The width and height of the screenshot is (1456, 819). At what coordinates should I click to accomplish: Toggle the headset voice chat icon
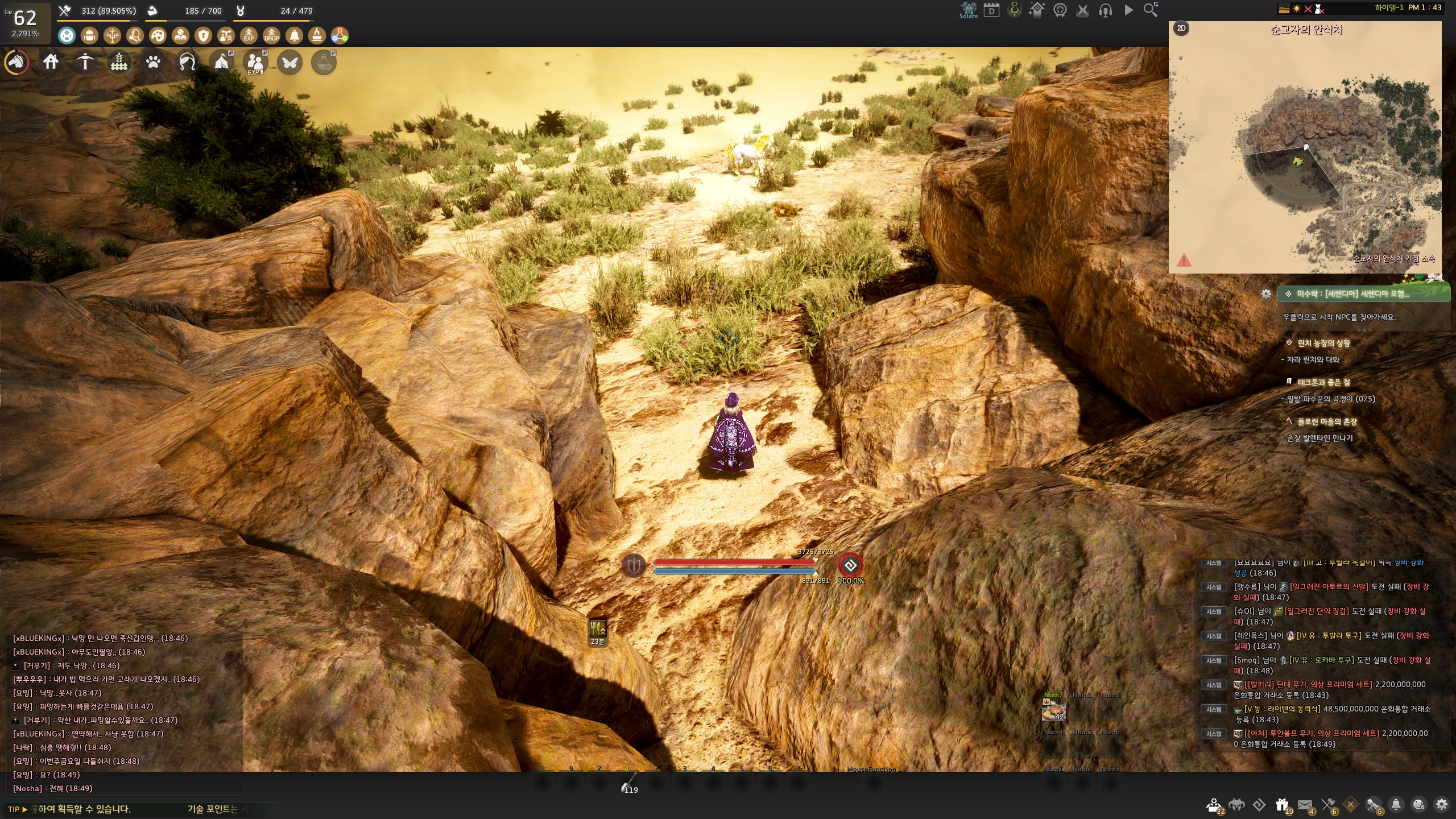click(1105, 10)
